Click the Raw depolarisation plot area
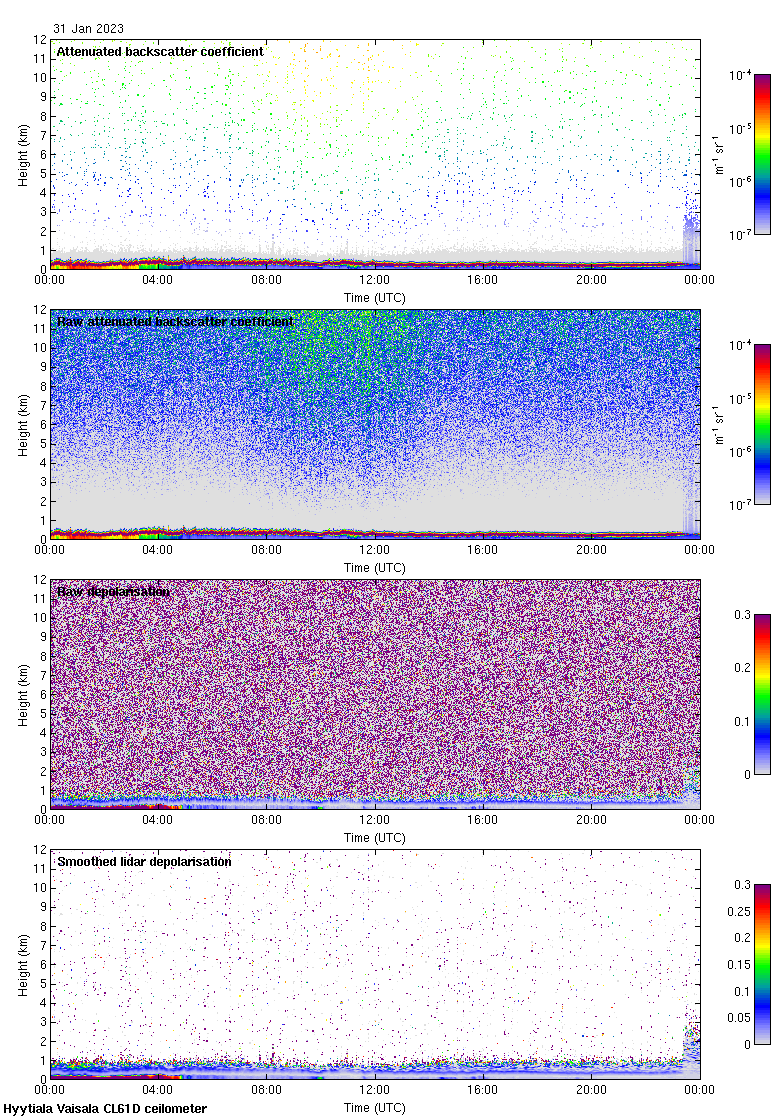780x1120 pixels. (x=375, y=694)
